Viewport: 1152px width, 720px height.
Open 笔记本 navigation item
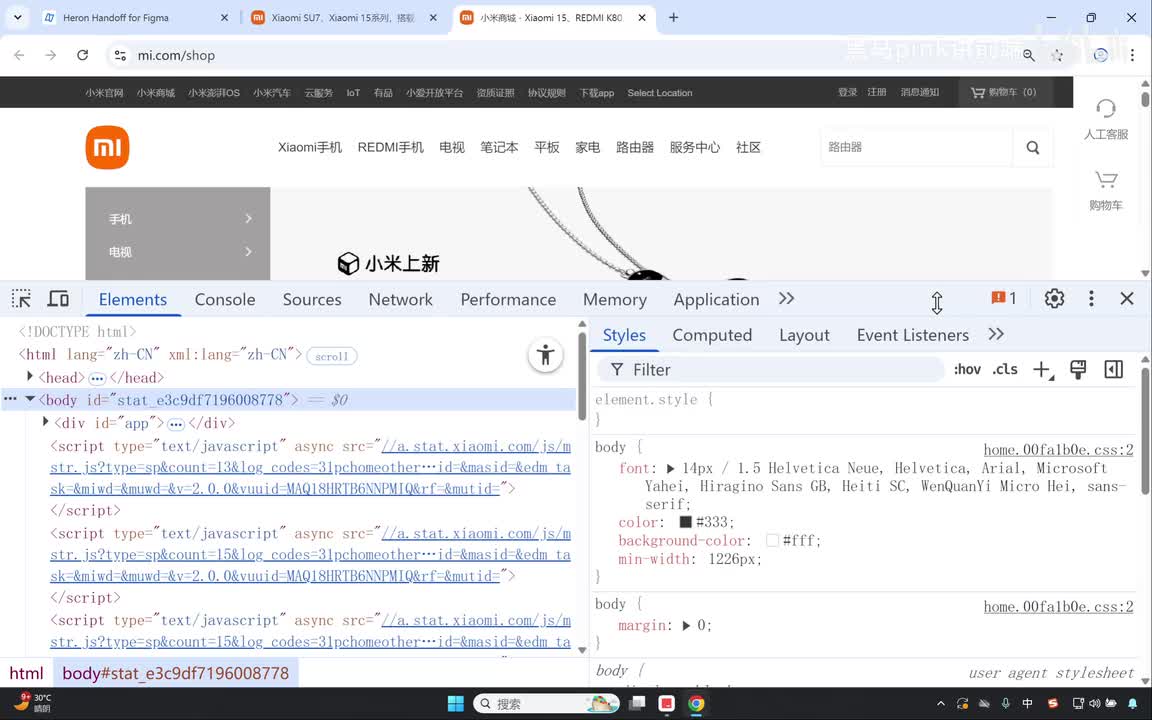pyautogui.click(x=499, y=147)
